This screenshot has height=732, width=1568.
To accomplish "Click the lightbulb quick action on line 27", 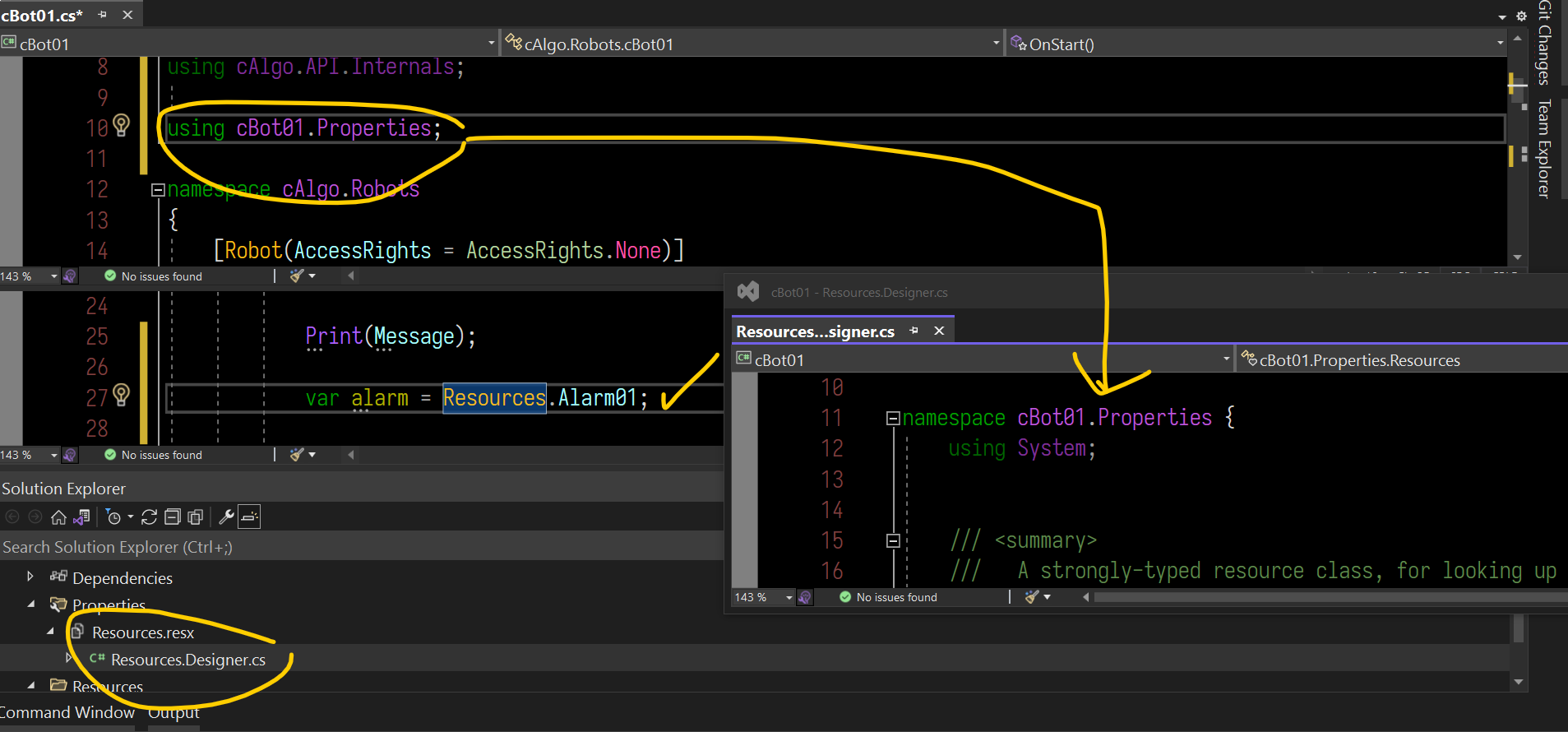I will (122, 395).
